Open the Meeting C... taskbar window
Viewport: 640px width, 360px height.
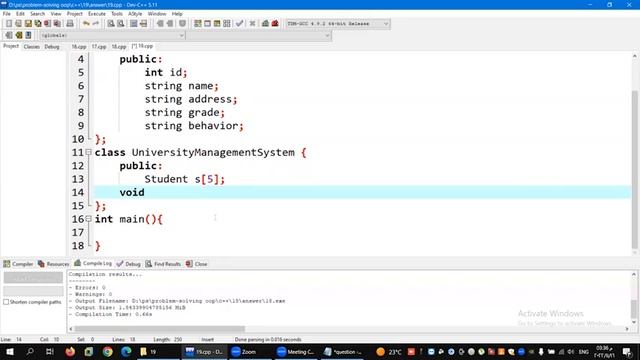[x=296, y=351]
